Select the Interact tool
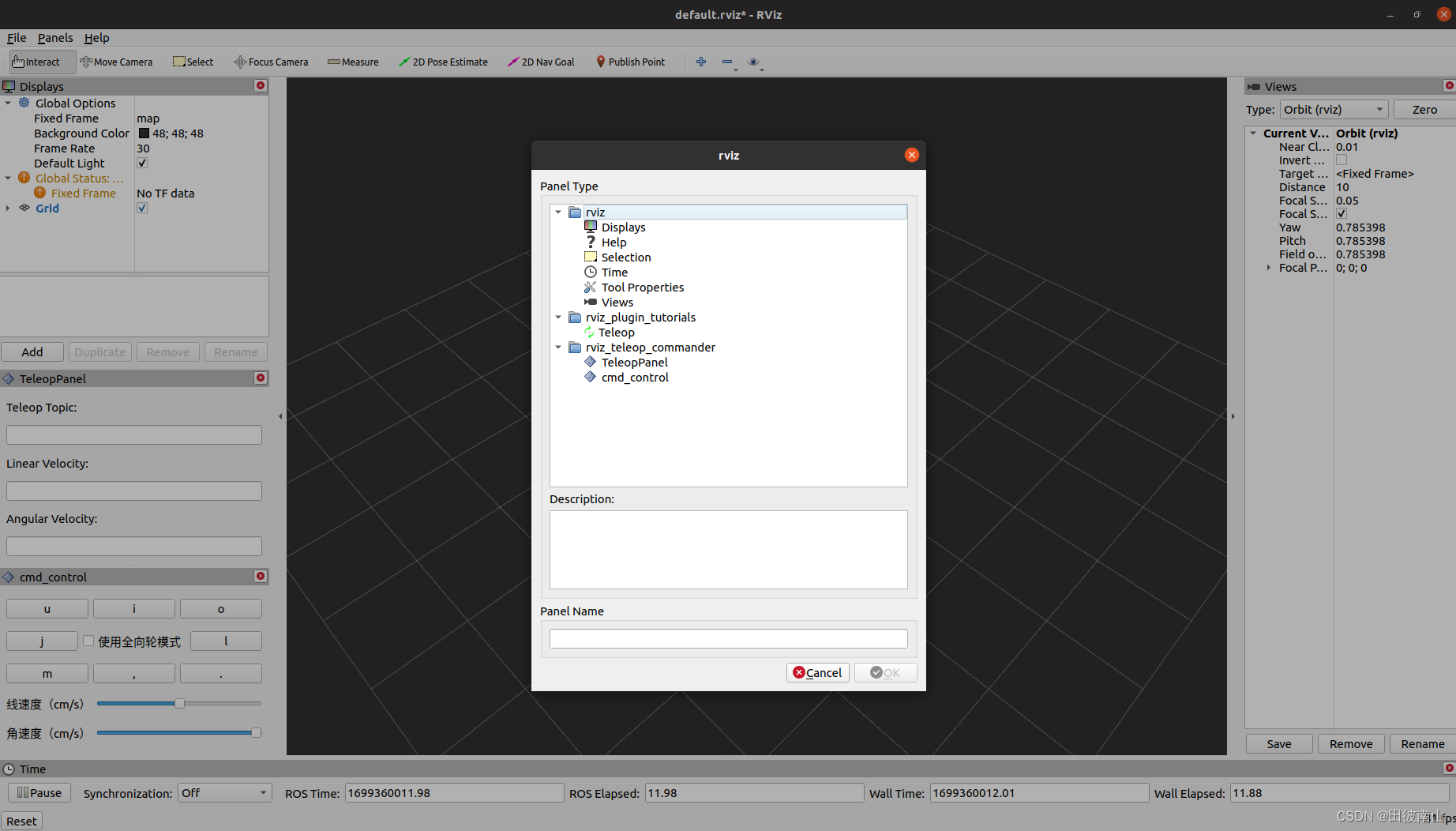Viewport: 1456px width, 831px height. point(43,62)
